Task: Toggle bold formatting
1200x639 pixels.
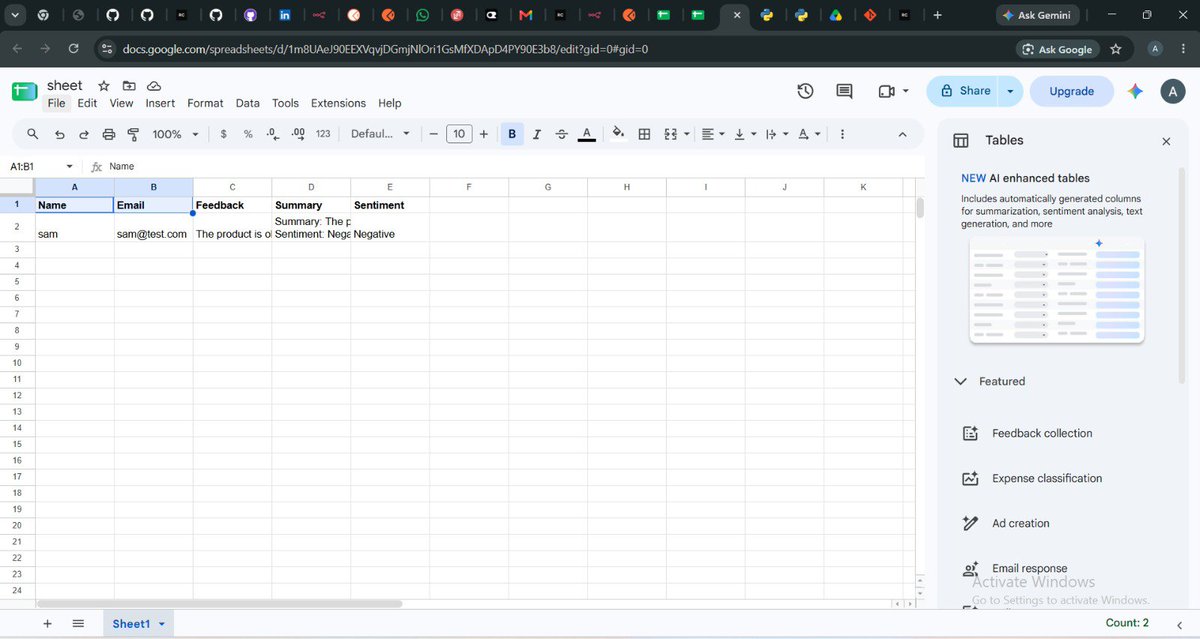Action: pyautogui.click(x=512, y=134)
